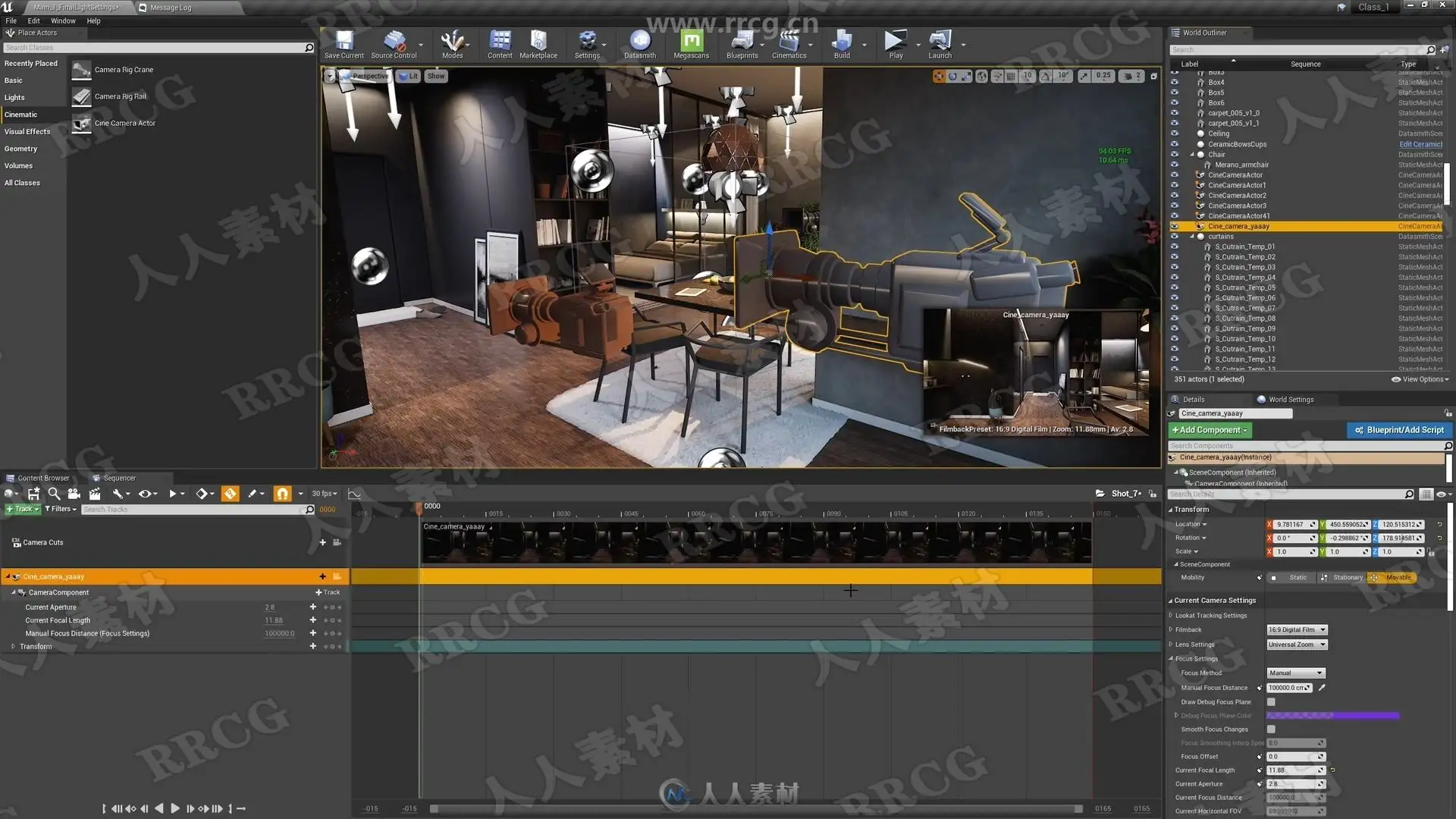
Task: Open the Focus Method Manual dropdown
Action: pyautogui.click(x=1295, y=673)
